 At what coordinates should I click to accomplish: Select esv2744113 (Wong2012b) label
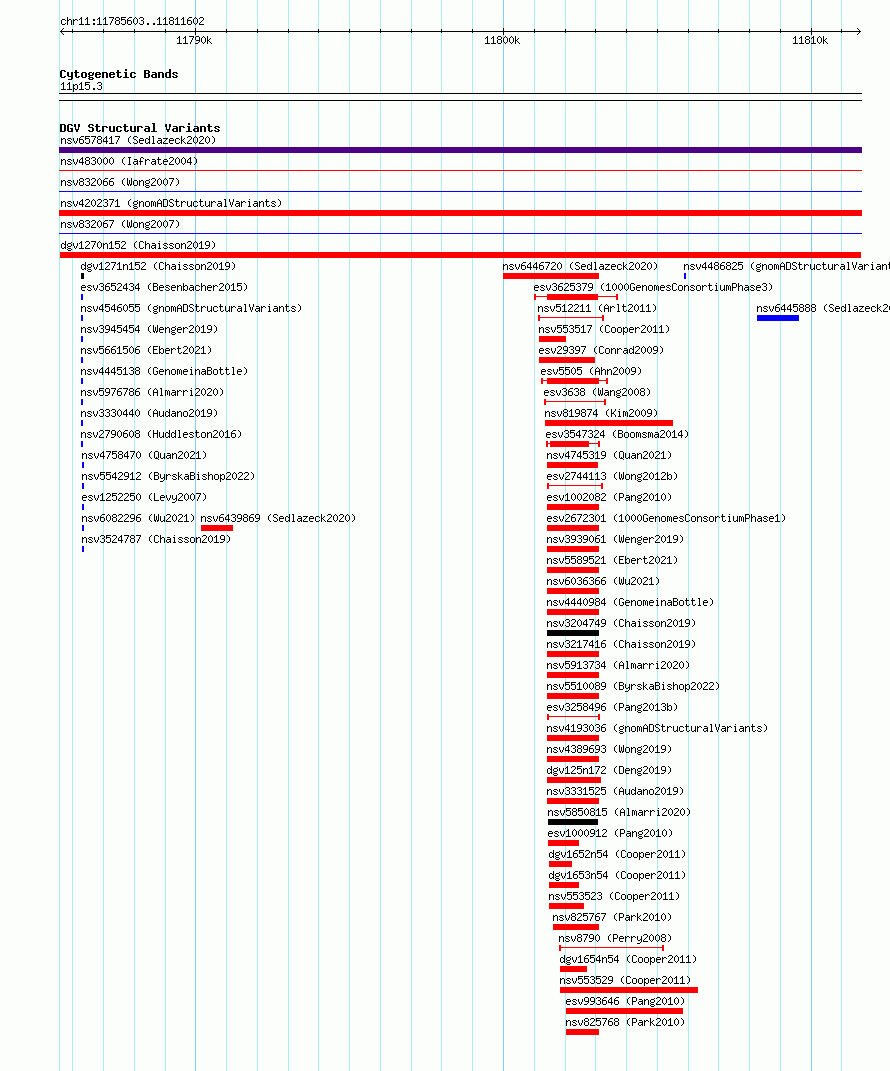click(x=613, y=476)
